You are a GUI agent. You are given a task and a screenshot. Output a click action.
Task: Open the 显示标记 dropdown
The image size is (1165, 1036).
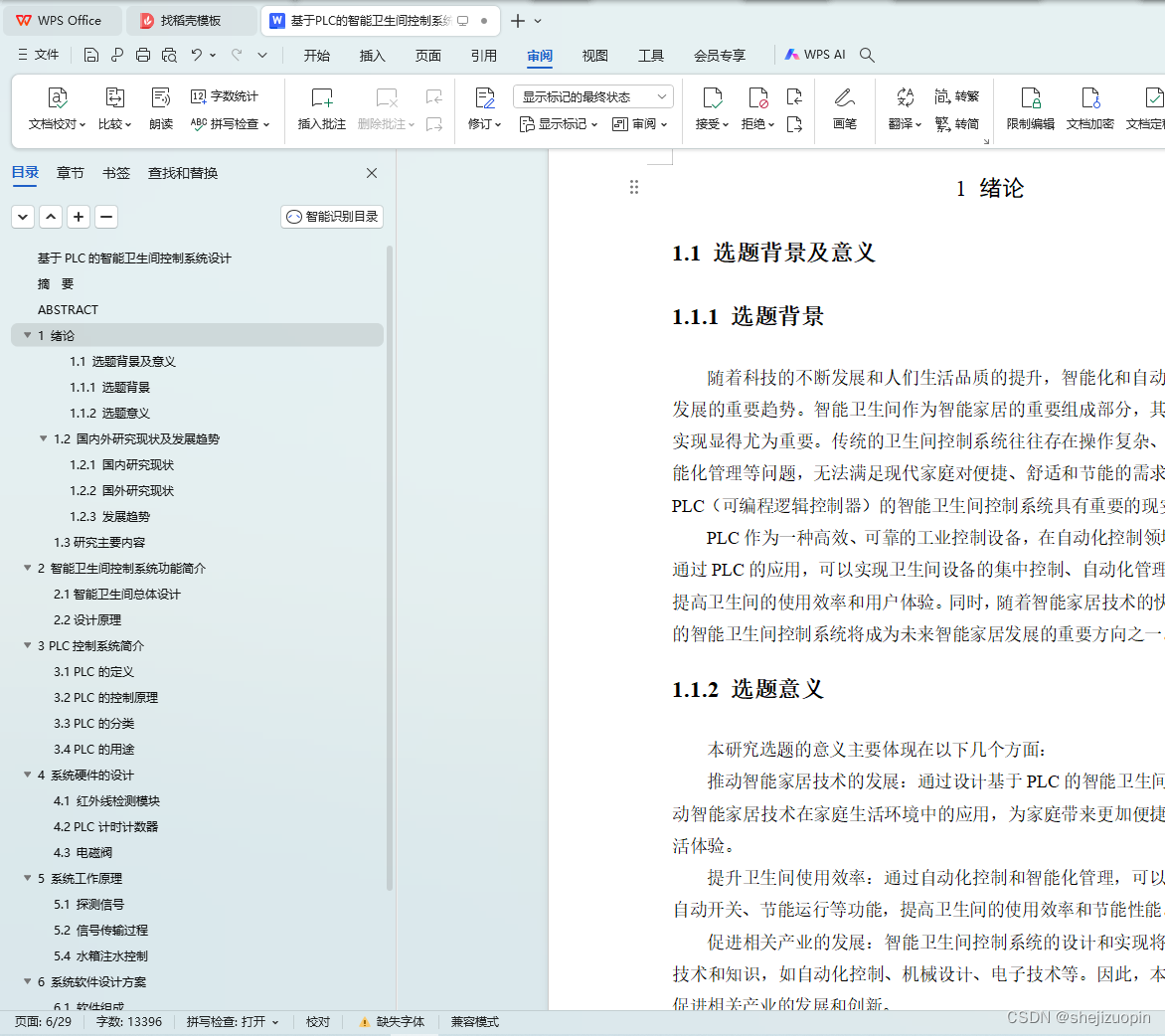(559, 124)
